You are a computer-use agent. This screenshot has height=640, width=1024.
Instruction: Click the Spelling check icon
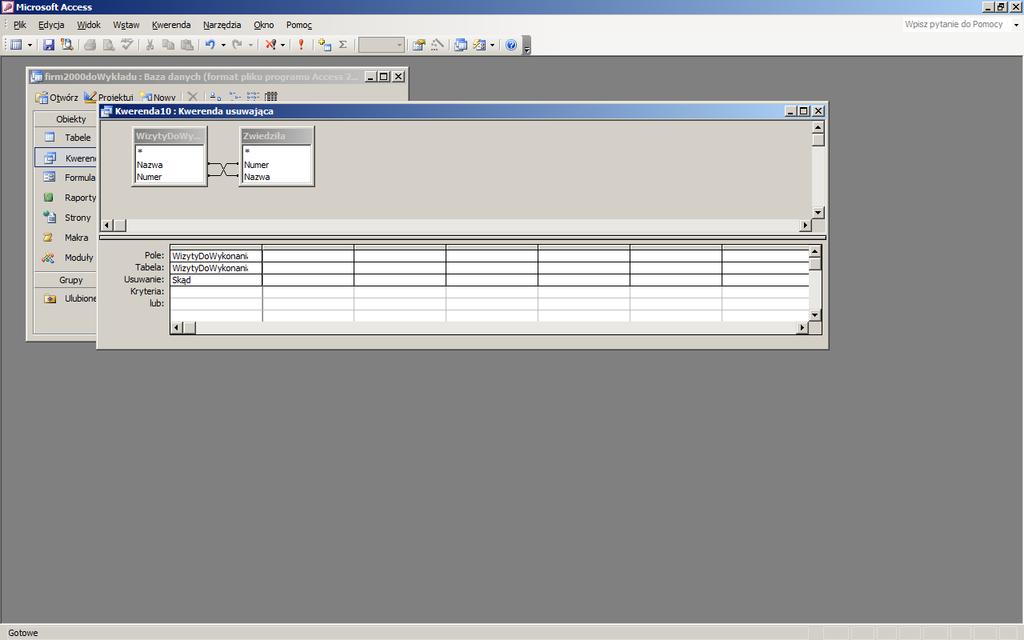point(127,44)
